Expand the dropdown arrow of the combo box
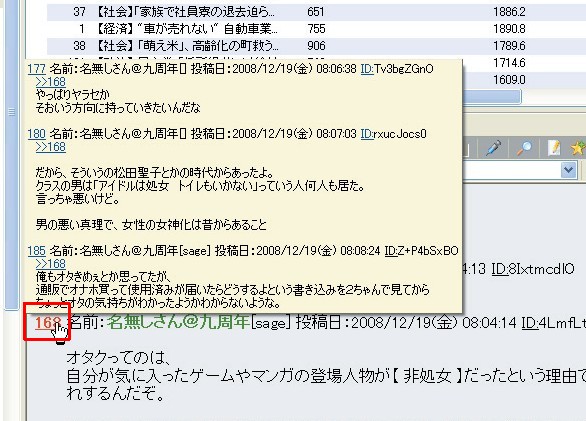 coord(568,170)
